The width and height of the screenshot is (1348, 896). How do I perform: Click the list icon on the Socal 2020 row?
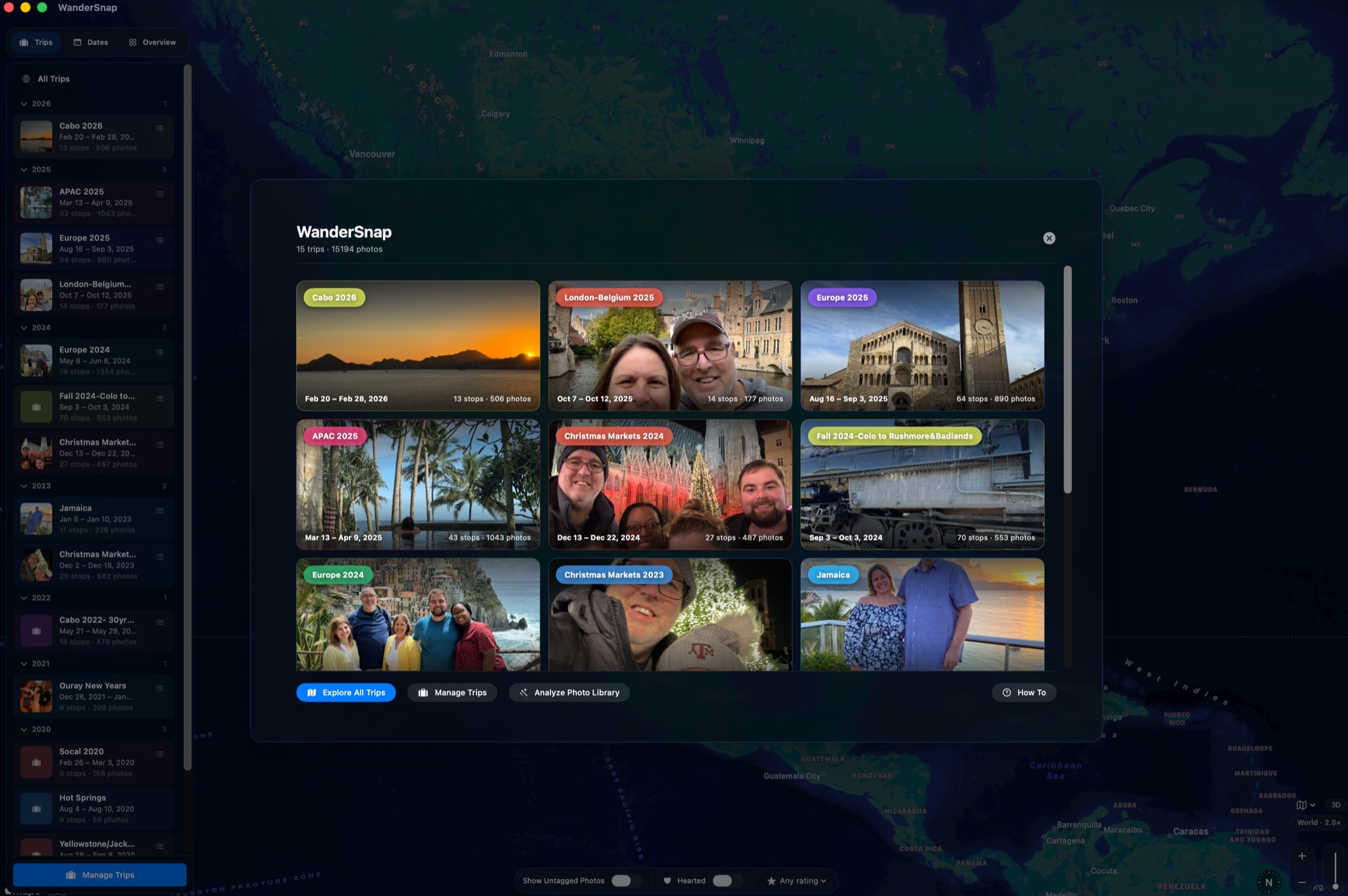pyautogui.click(x=159, y=753)
